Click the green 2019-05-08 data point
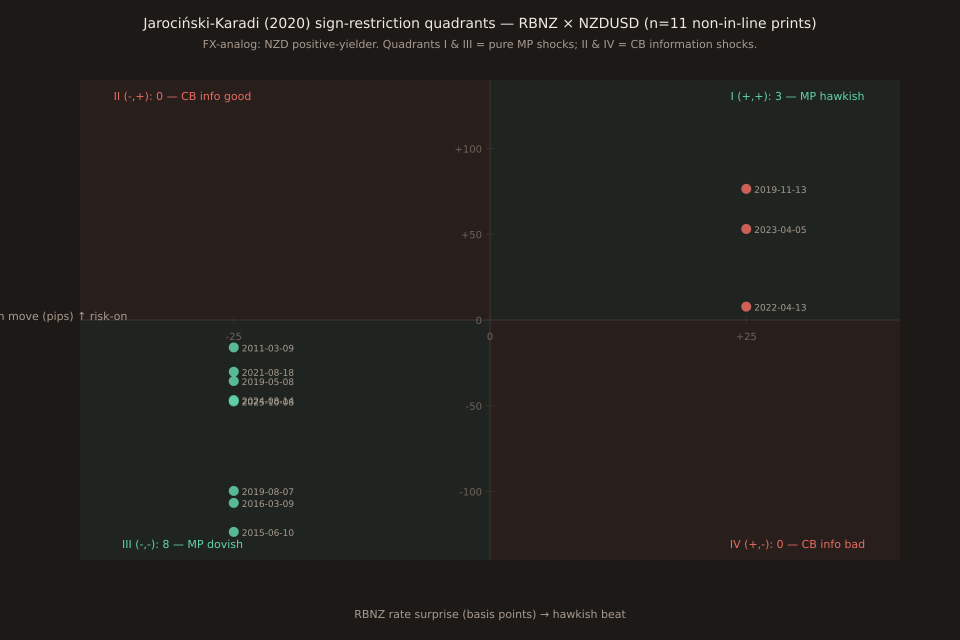960x640 pixels. click(x=233, y=382)
